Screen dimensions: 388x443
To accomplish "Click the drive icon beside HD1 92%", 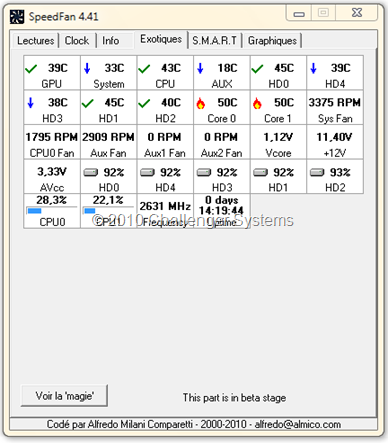I will point(260,172).
